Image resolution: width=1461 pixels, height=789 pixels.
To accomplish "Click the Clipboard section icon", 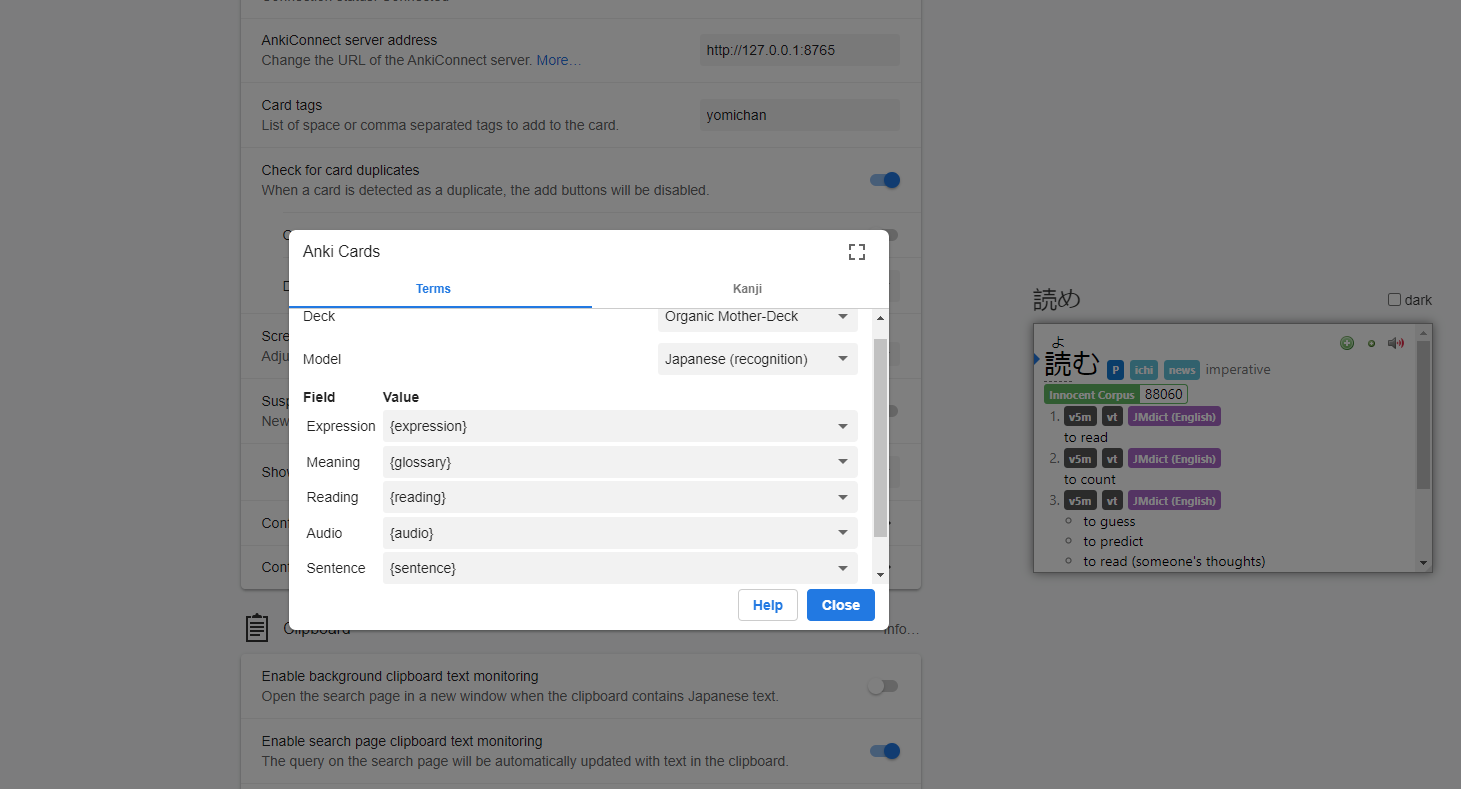I will [257, 628].
